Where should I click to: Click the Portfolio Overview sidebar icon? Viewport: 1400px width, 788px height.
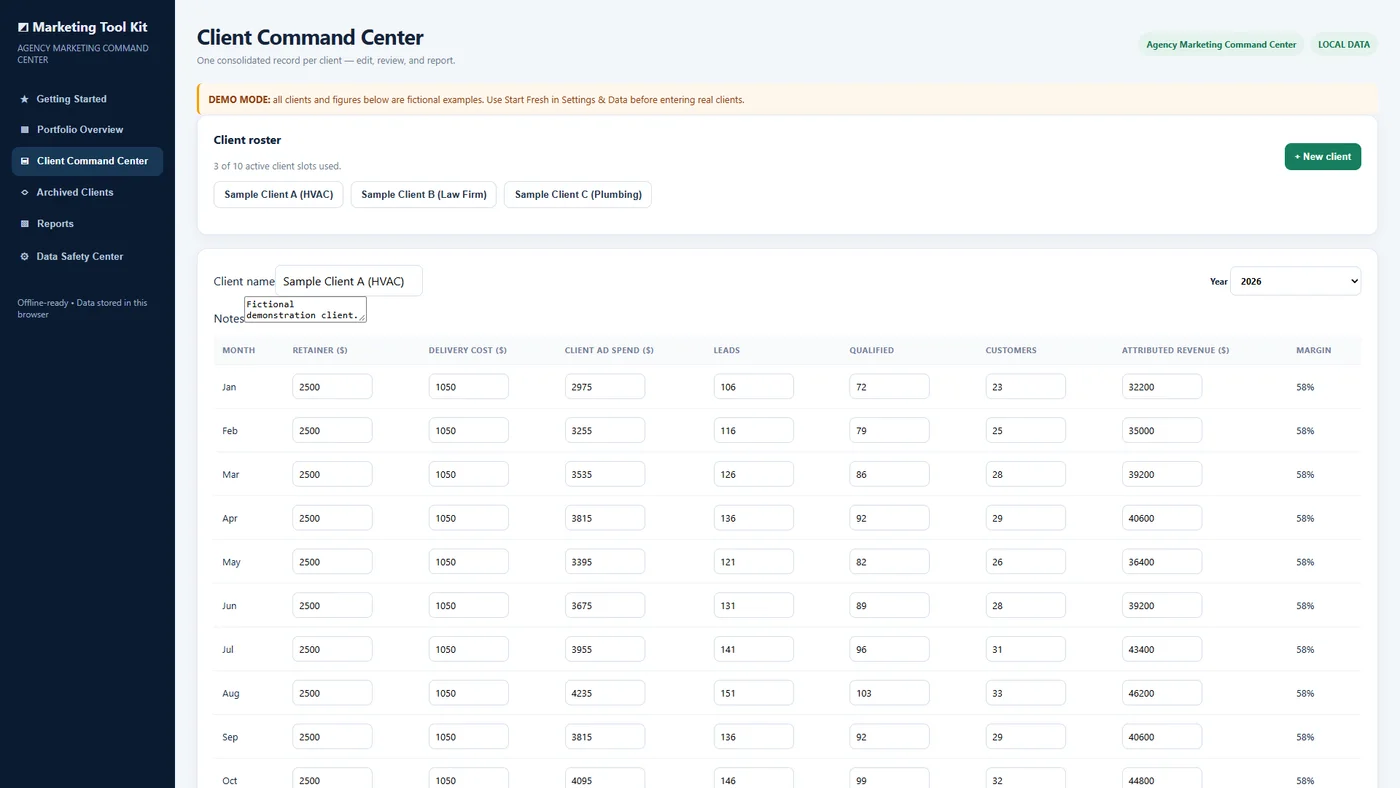point(24,130)
